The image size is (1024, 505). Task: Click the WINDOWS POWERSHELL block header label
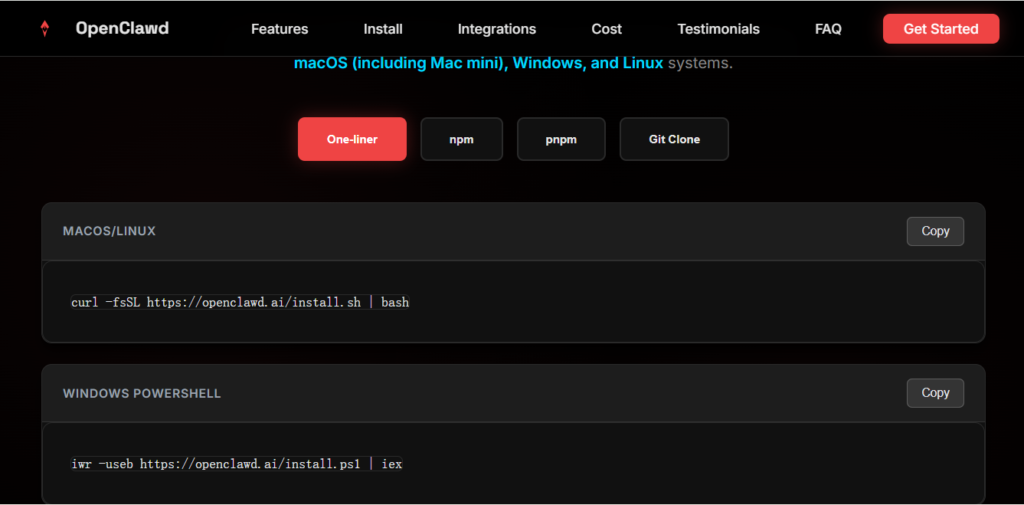click(142, 393)
